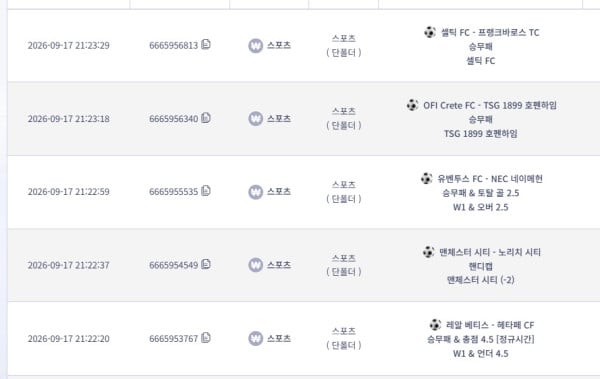Viewport: 600px width, 379px height.
Task: Click the W badge in the 21:23:18 row
Action: (256, 119)
